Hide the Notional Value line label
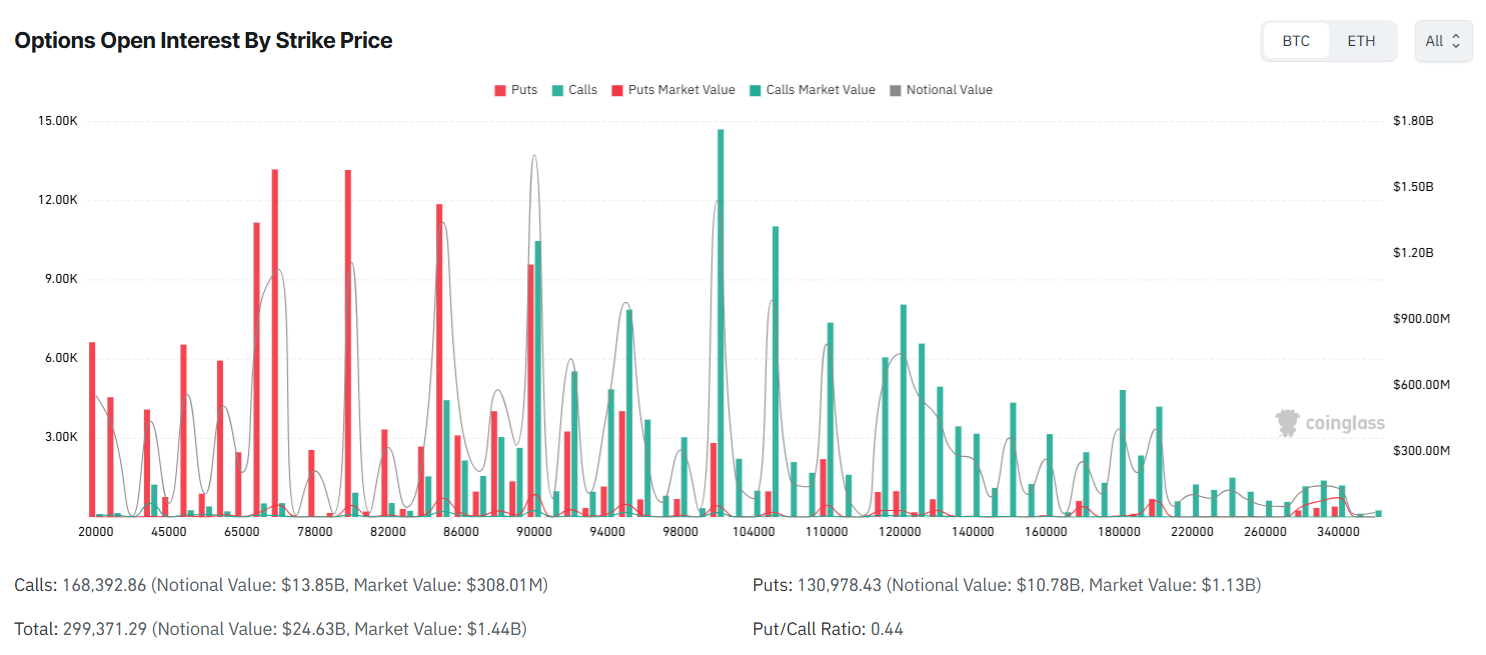Screen dimensions: 1486x655 949,90
